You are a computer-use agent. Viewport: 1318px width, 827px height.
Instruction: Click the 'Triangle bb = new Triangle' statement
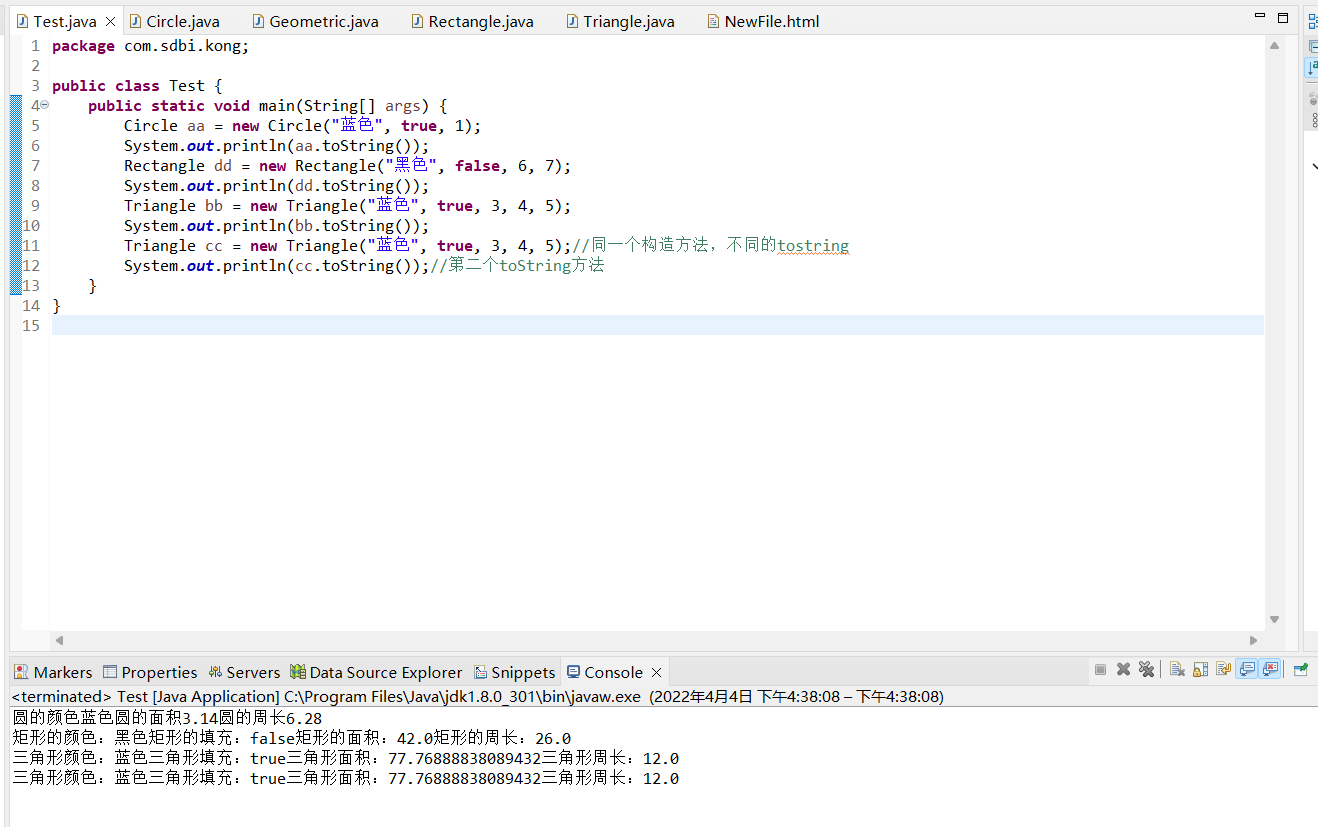click(x=348, y=206)
